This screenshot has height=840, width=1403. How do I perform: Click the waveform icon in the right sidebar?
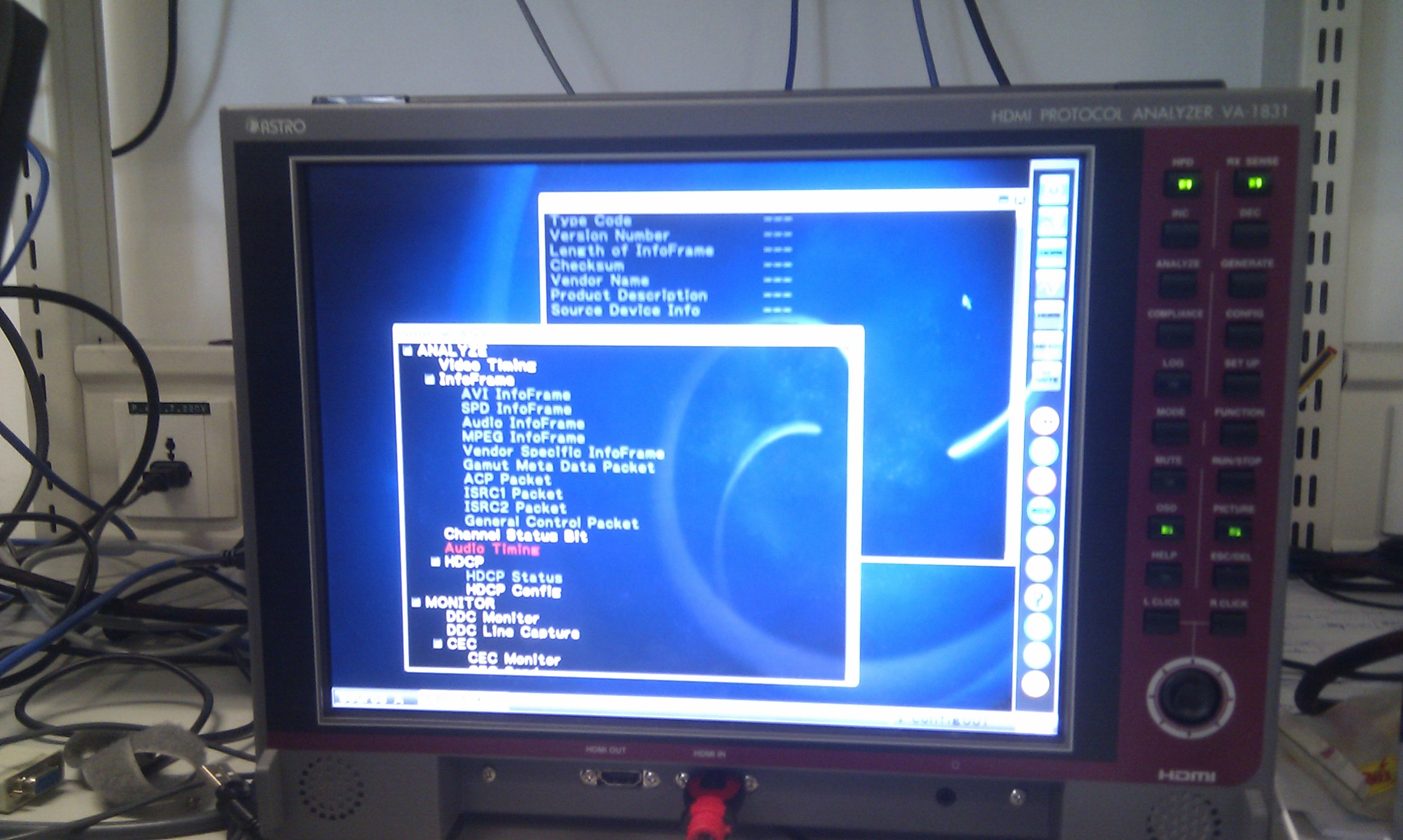[x=1051, y=284]
